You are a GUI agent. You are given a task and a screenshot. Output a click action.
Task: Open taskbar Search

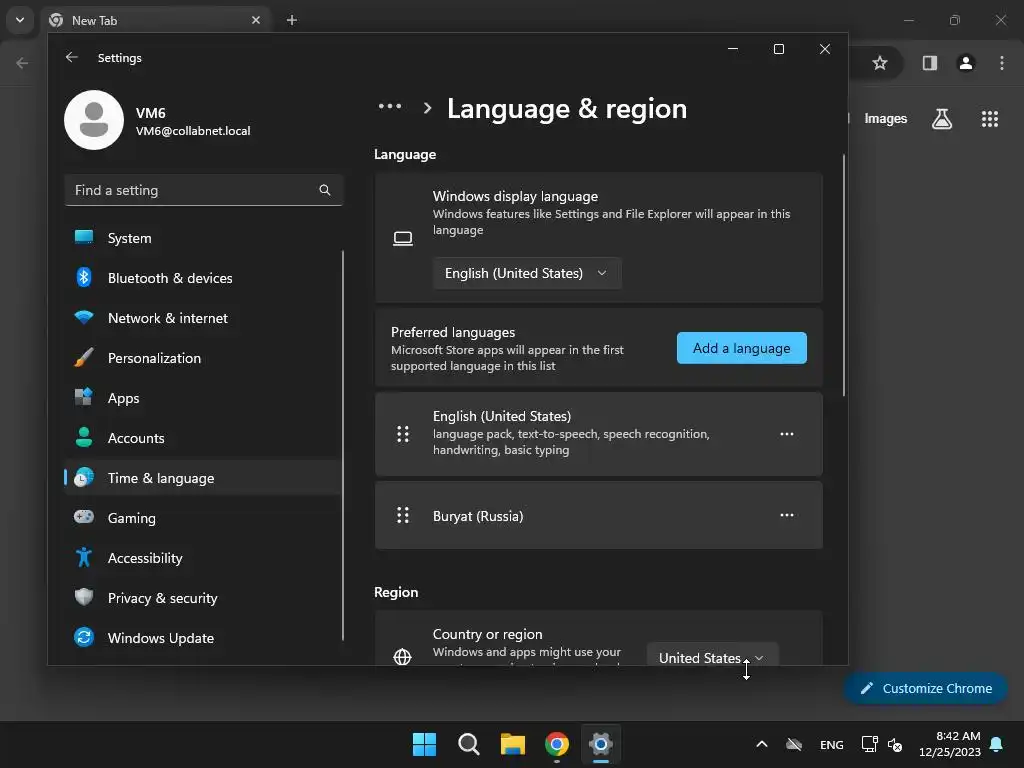pos(468,744)
